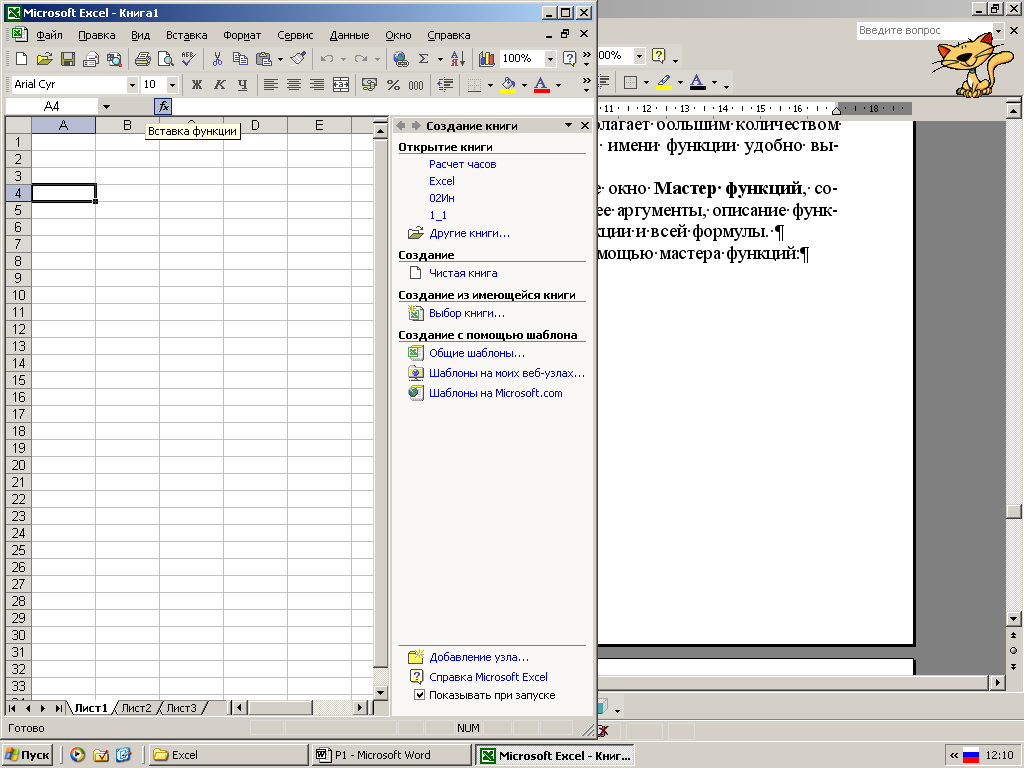Viewport: 1024px width, 768px height.
Task: Apply Percent style with the % icon
Action: [393, 84]
